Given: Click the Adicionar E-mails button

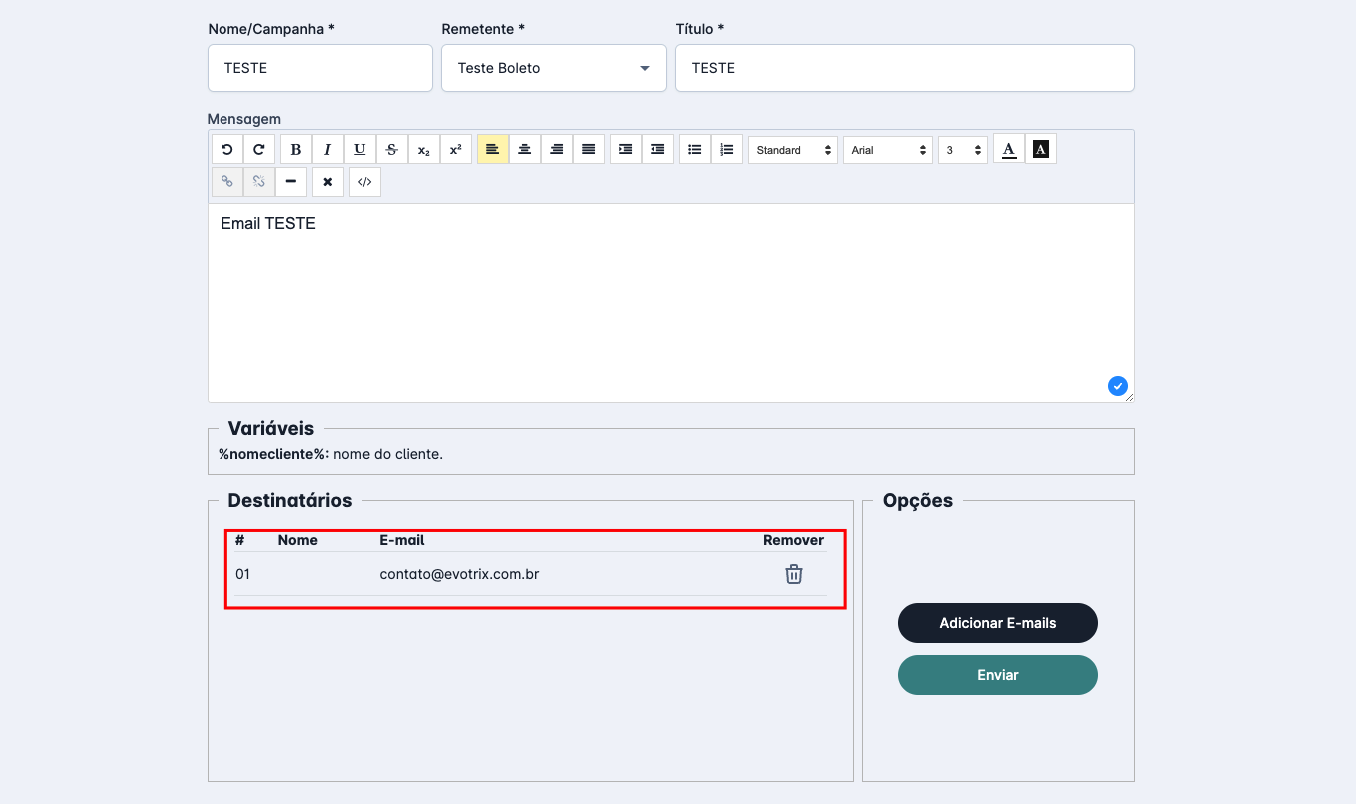Looking at the screenshot, I should click(x=997, y=623).
